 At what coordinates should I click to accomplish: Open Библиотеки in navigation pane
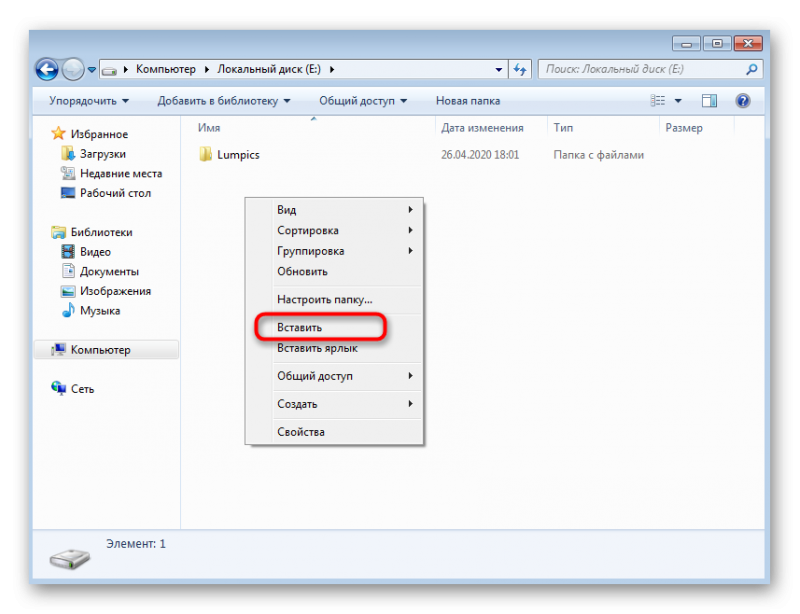[x=102, y=232]
